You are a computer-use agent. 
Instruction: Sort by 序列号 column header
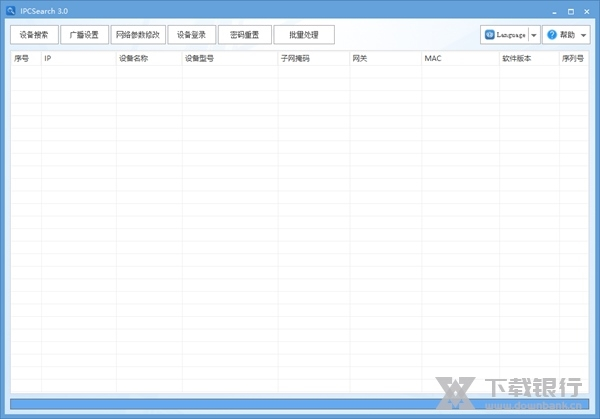tap(574, 59)
